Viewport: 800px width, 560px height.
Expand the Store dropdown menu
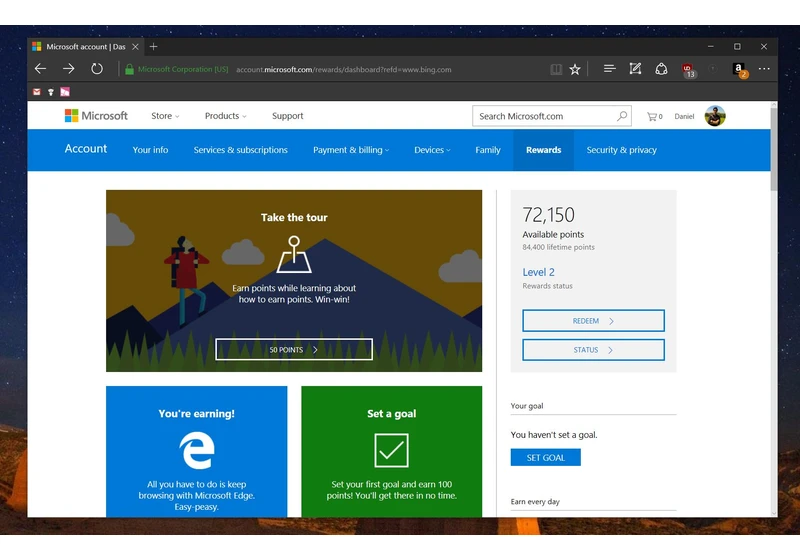pyautogui.click(x=165, y=116)
